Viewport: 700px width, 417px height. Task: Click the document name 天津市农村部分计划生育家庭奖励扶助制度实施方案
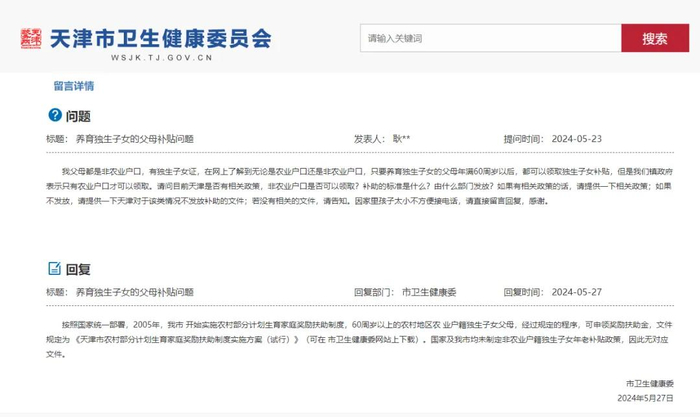coord(171,339)
